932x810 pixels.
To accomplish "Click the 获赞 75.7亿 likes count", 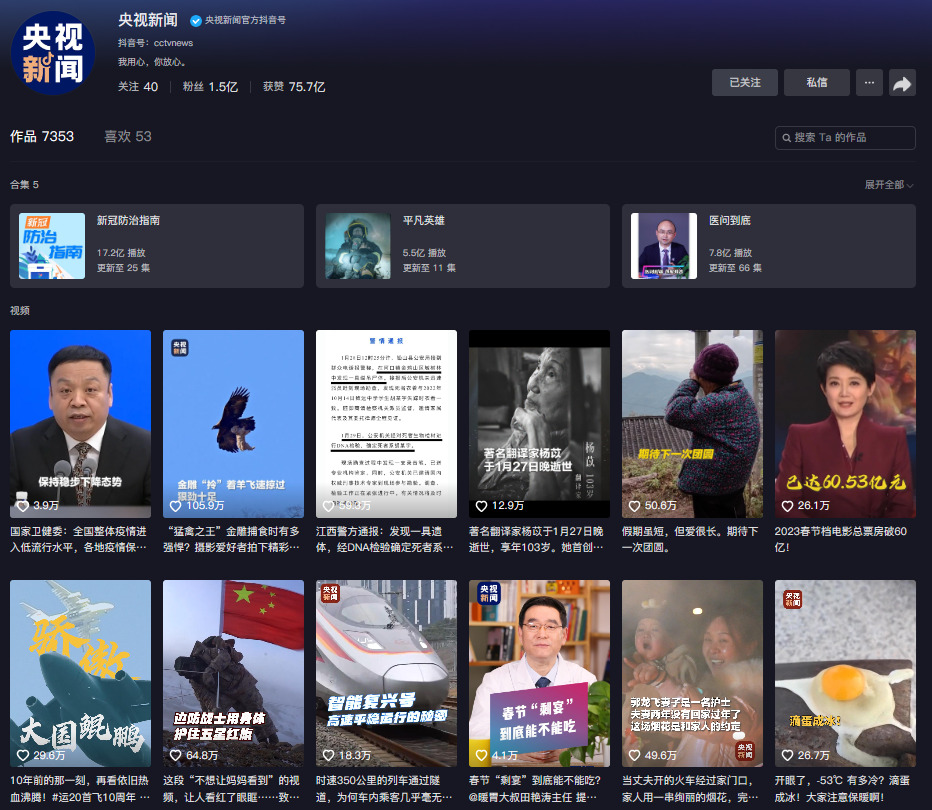I will (x=294, y=87).
